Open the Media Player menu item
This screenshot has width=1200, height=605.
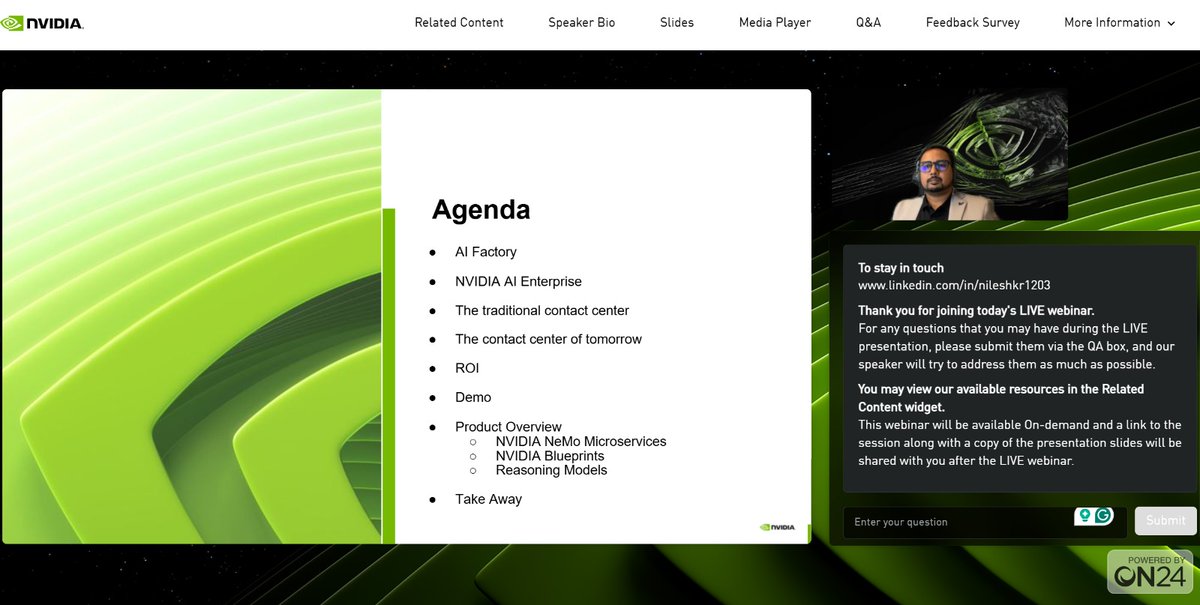click(775, 22)
